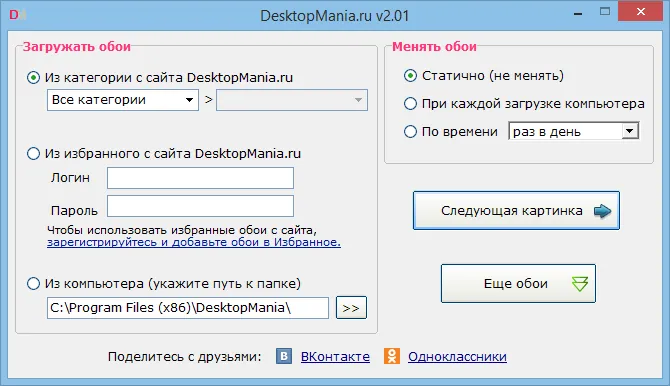Click the 'Менять обои' group heading
This screenshot has height=386, width=670.
(x=434, y=47)
